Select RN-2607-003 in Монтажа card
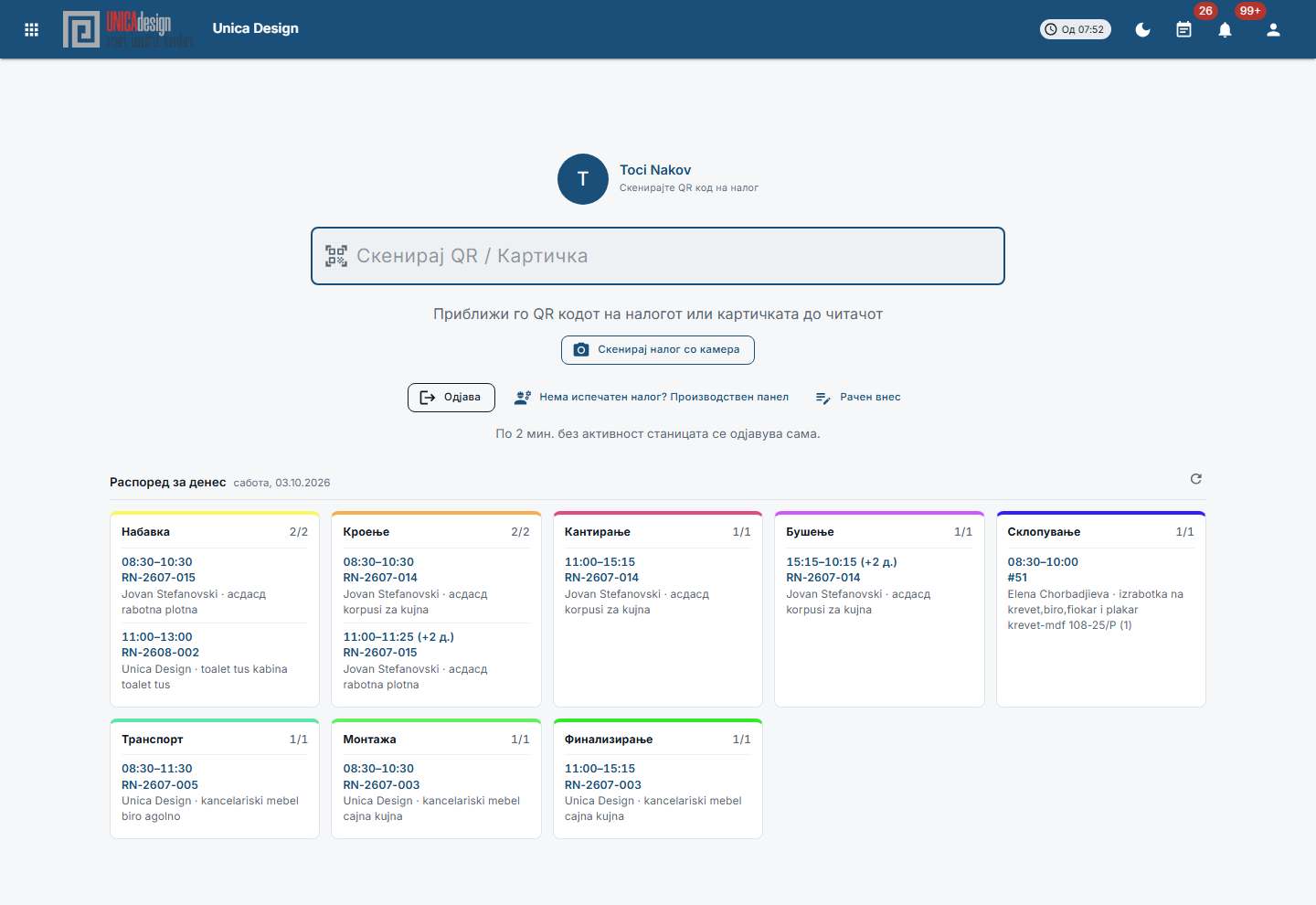Screen dimensions: 1316x905 381,785
